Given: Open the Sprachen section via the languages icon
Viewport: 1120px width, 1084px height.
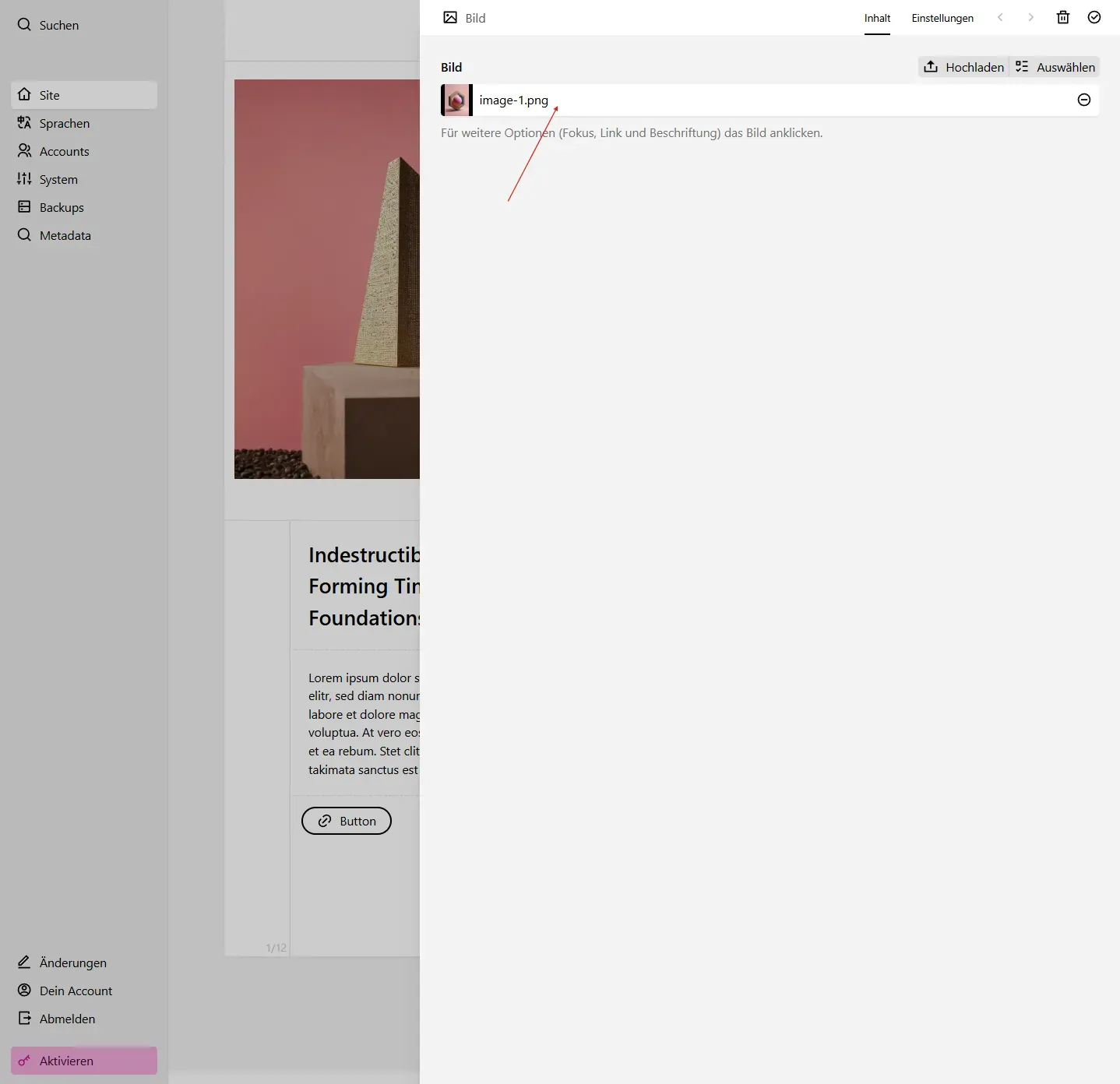Looking at the screenshot, I should click(23, 123).
